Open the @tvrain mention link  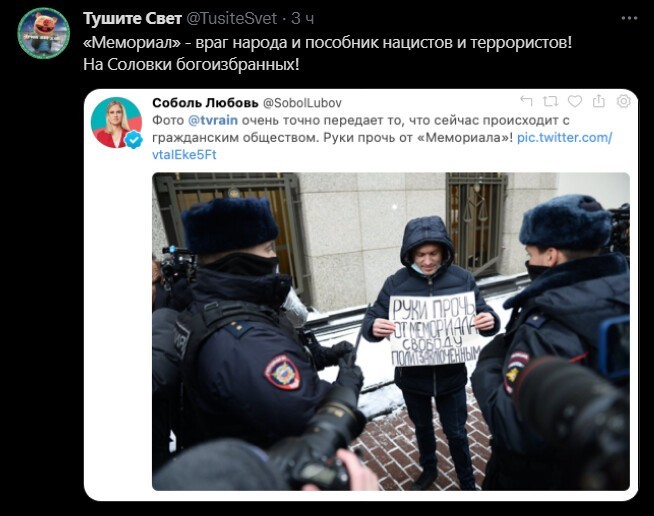click(x=213, y=120)
